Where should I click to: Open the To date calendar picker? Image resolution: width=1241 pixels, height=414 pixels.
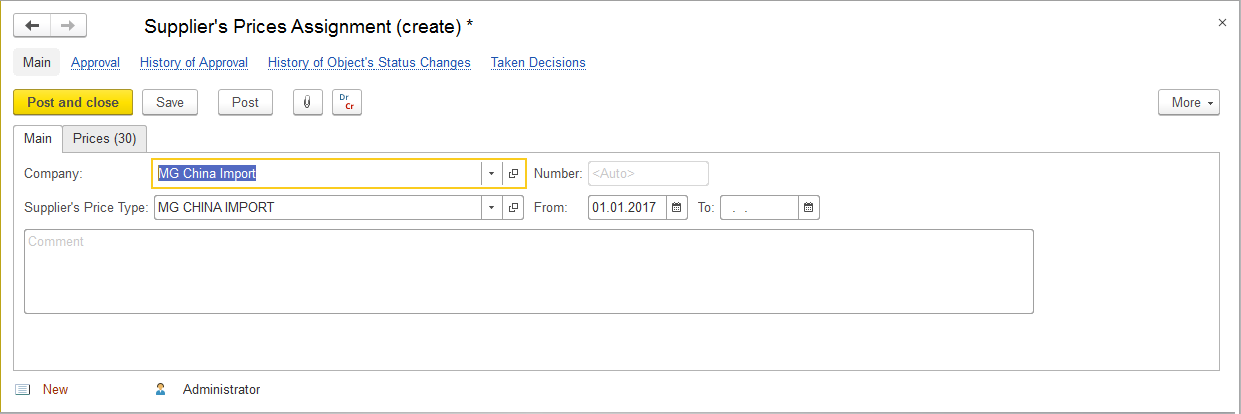pyautogui.click(x=809, y=208)
